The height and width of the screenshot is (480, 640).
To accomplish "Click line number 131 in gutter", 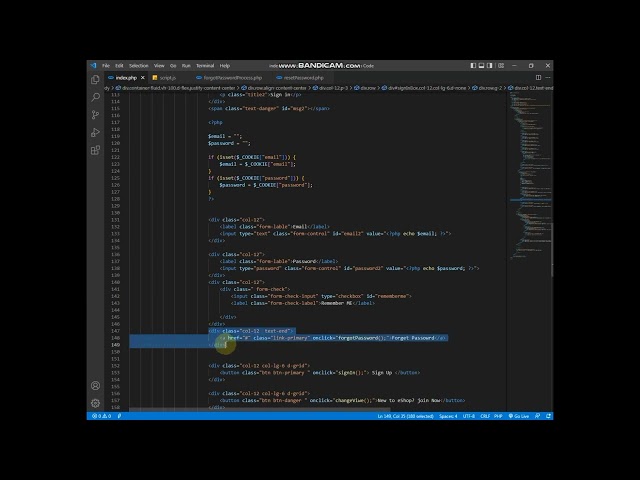I will [115, 220].
